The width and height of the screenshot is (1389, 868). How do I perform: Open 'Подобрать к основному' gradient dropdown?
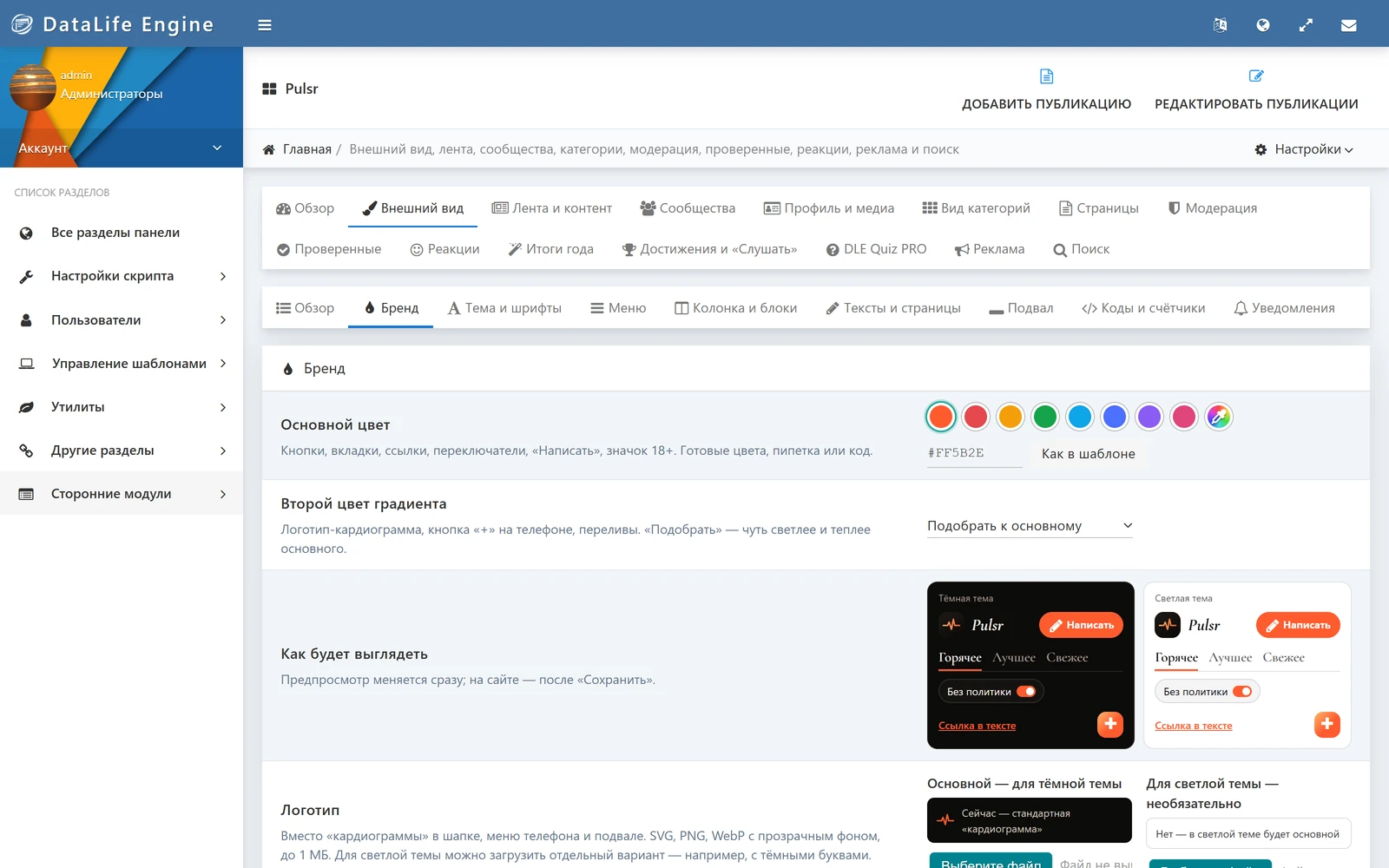click(x=1030, y=526)
